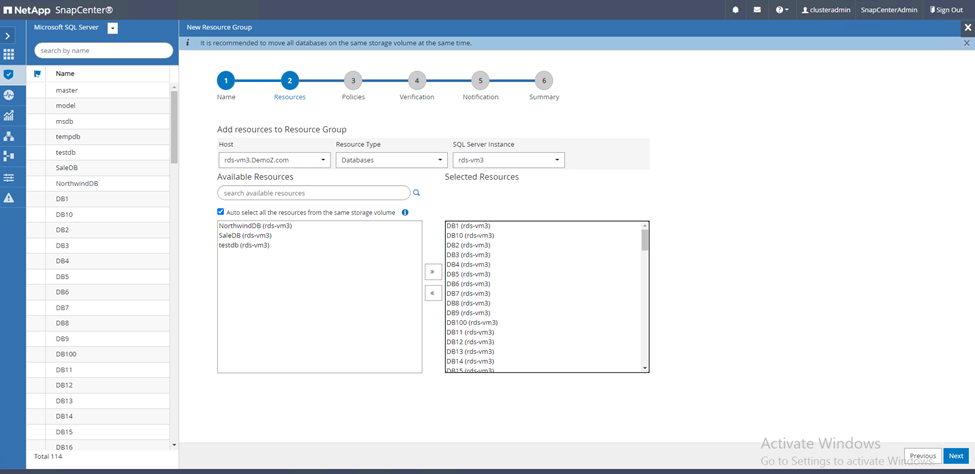Image resolution: width=975 pixels, height=474 pixels.
Task: Open the Resources shield icon
Action: 8,75
